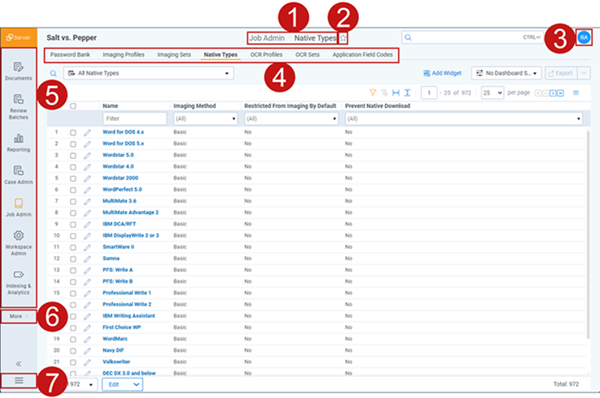Tick the checkbox for MultiMate 3.6
The image size is (600, 398).
click(x=73, y=201)
